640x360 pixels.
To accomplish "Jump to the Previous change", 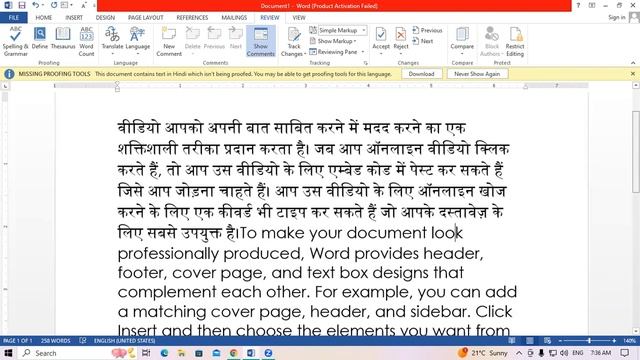I will (x=427, y=30).
